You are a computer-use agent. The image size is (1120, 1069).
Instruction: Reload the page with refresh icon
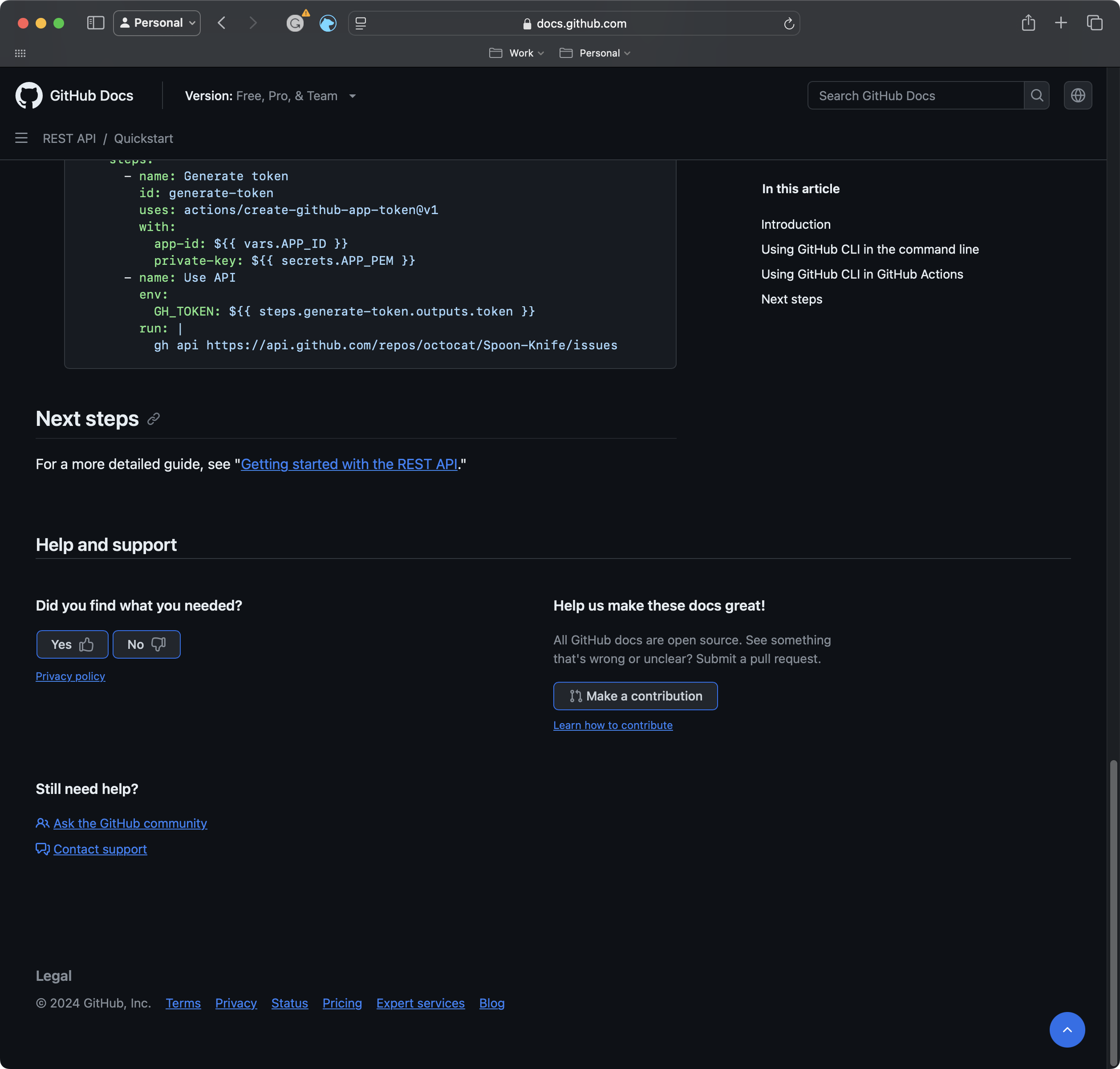coord(788,23)
